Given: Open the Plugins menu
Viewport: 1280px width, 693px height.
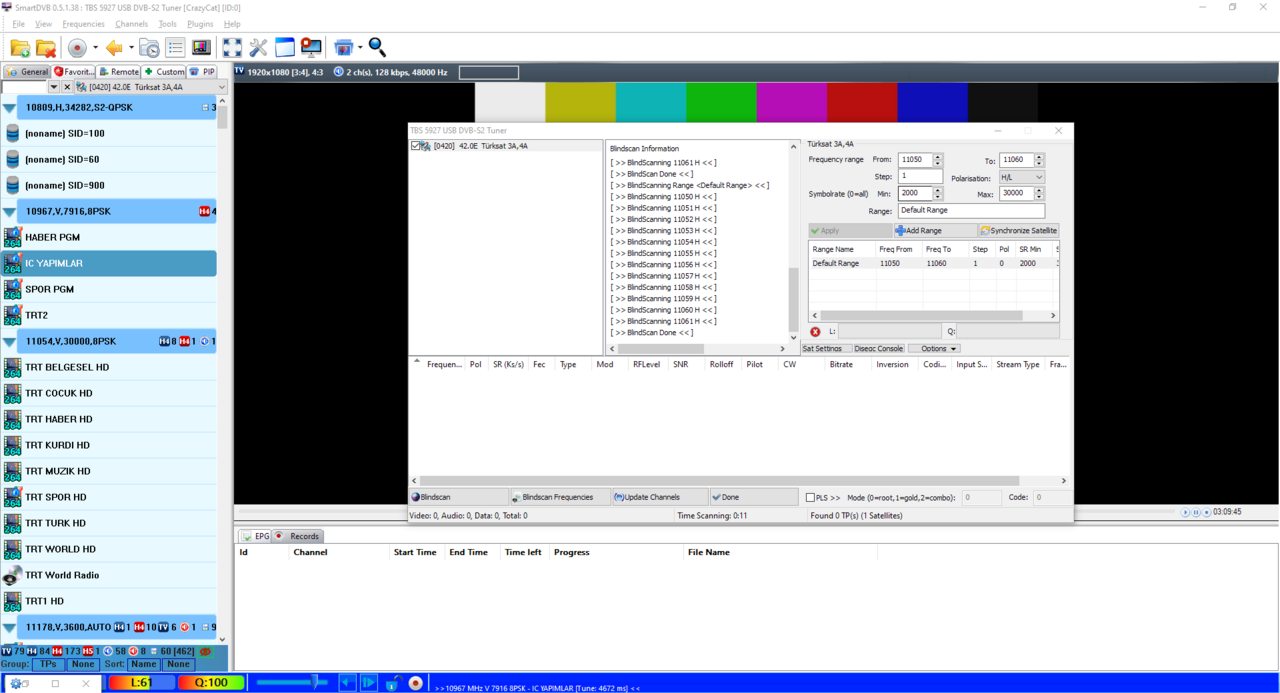Looking at the screenshot, I should [x=200, y=24].
